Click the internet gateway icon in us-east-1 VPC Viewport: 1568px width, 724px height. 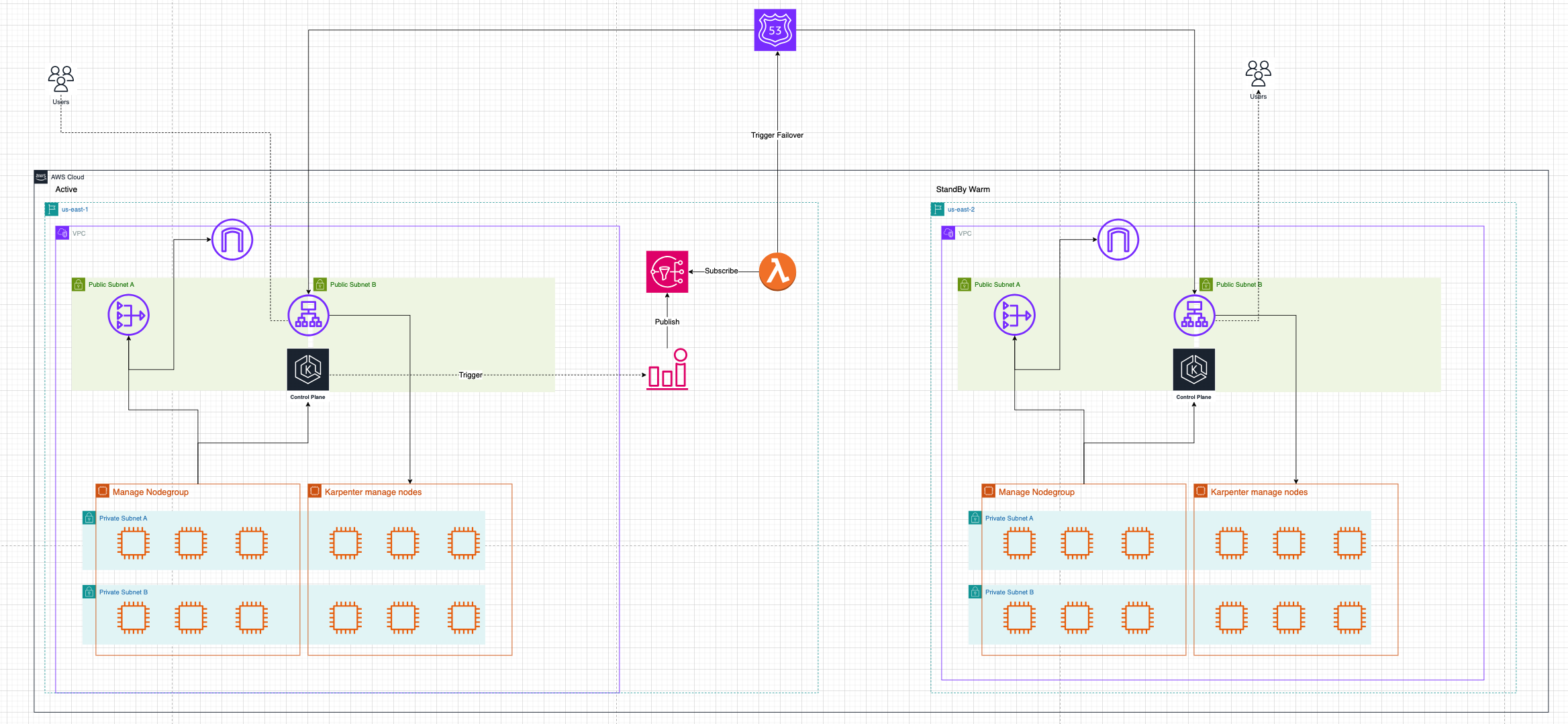[x=232, y=240]
